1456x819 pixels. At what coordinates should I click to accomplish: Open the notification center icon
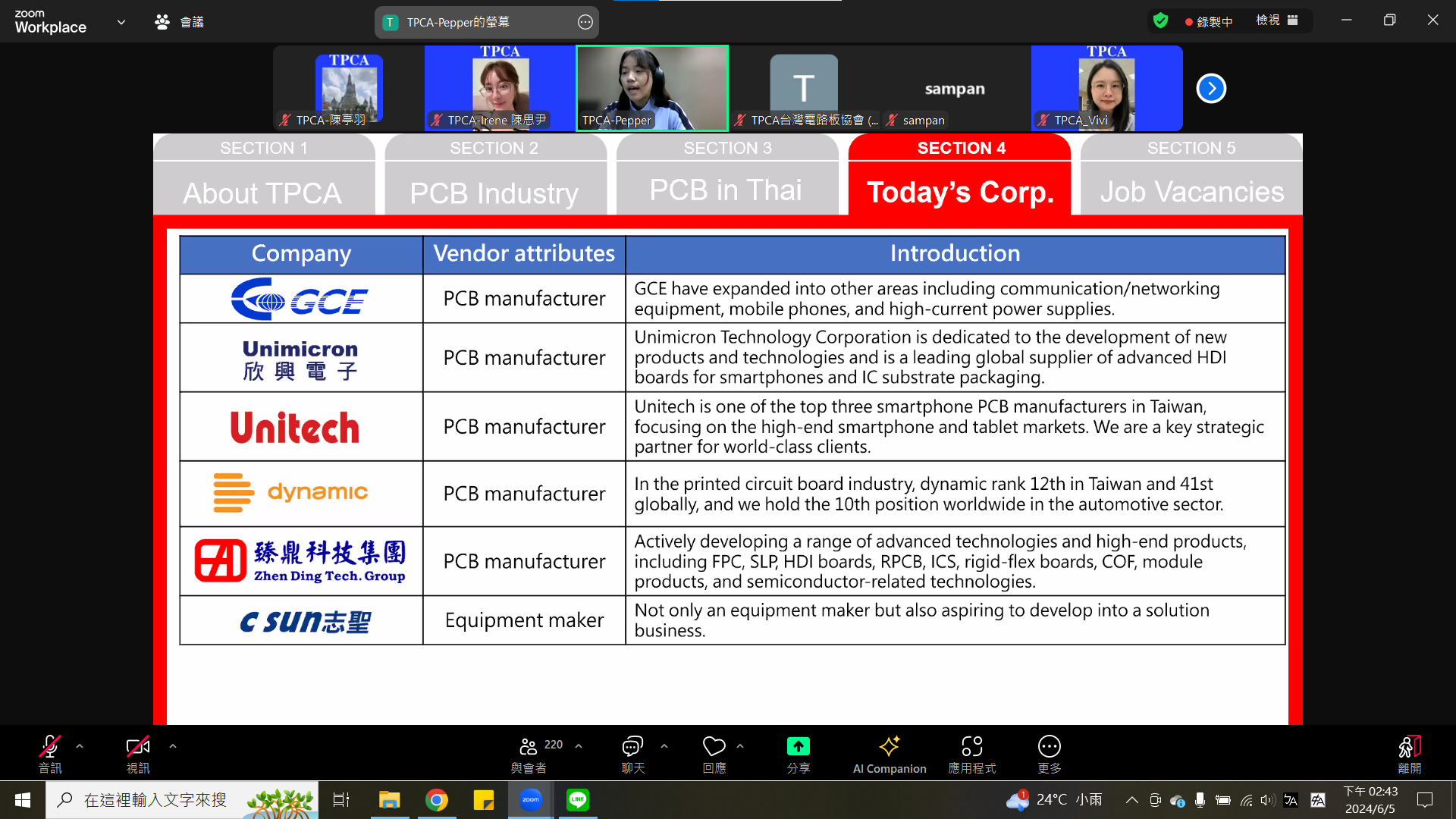1425,800
